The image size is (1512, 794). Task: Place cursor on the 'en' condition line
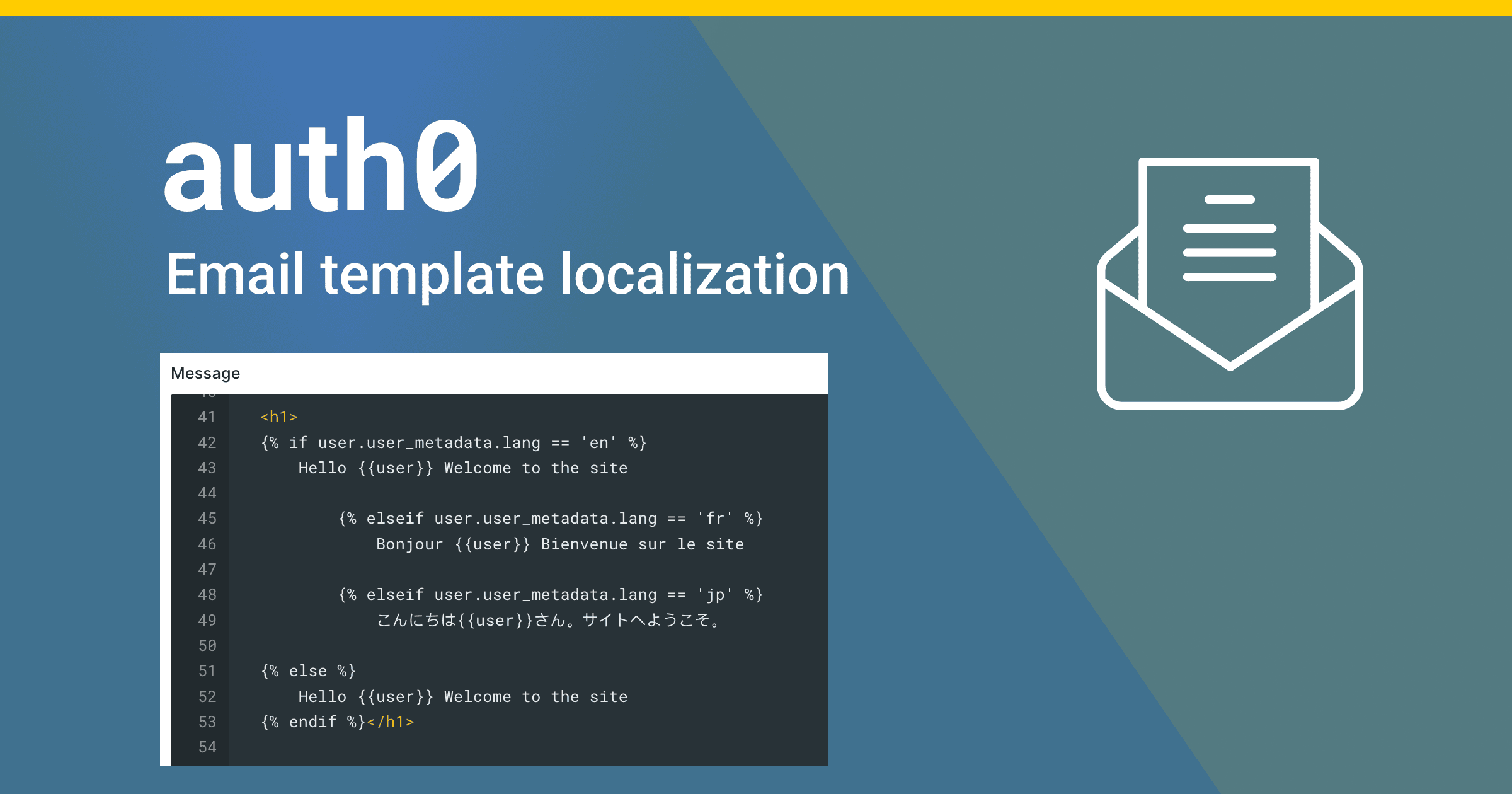[x=454, y=443]
